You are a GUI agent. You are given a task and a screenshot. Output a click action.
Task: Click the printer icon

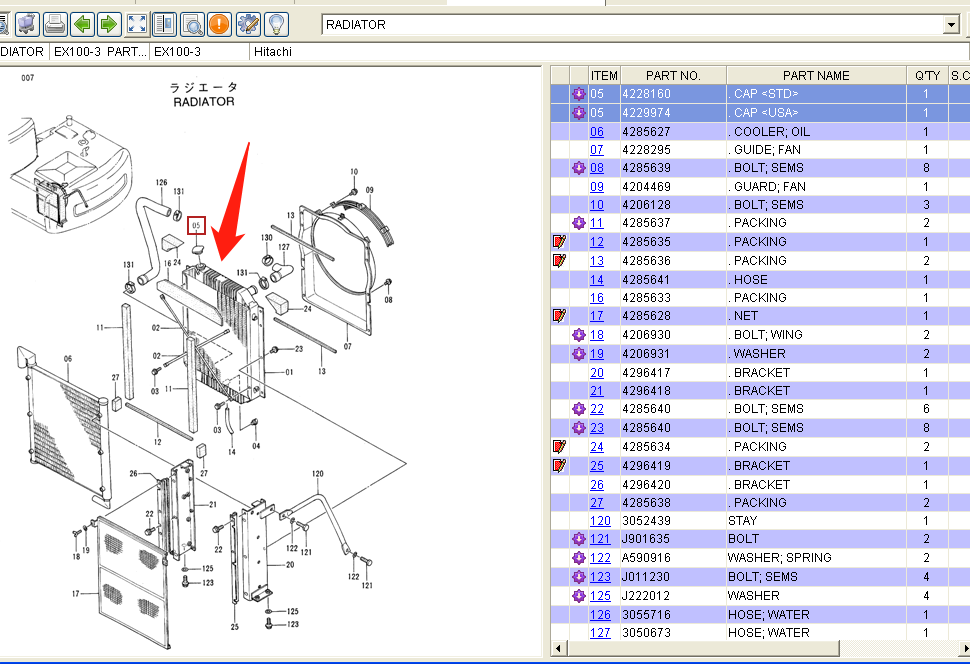click(55, 23)
